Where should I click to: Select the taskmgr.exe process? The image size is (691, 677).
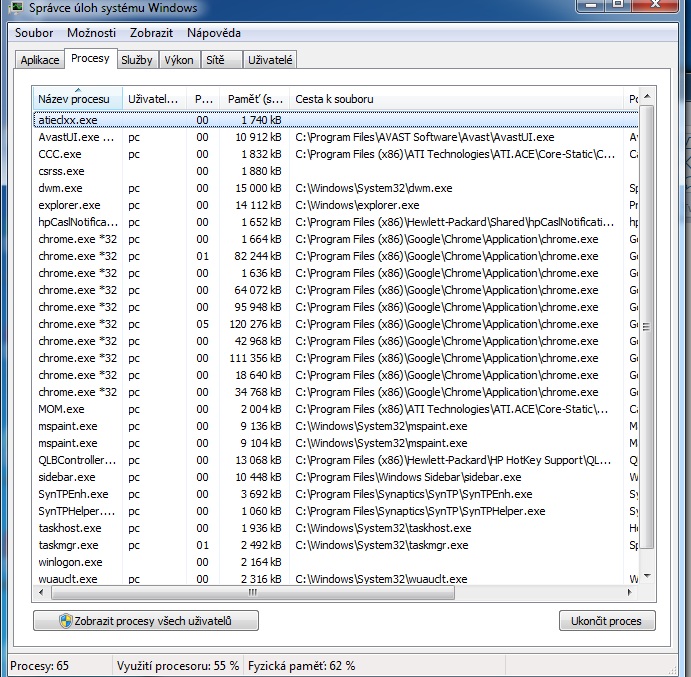[x=336, y=545]
